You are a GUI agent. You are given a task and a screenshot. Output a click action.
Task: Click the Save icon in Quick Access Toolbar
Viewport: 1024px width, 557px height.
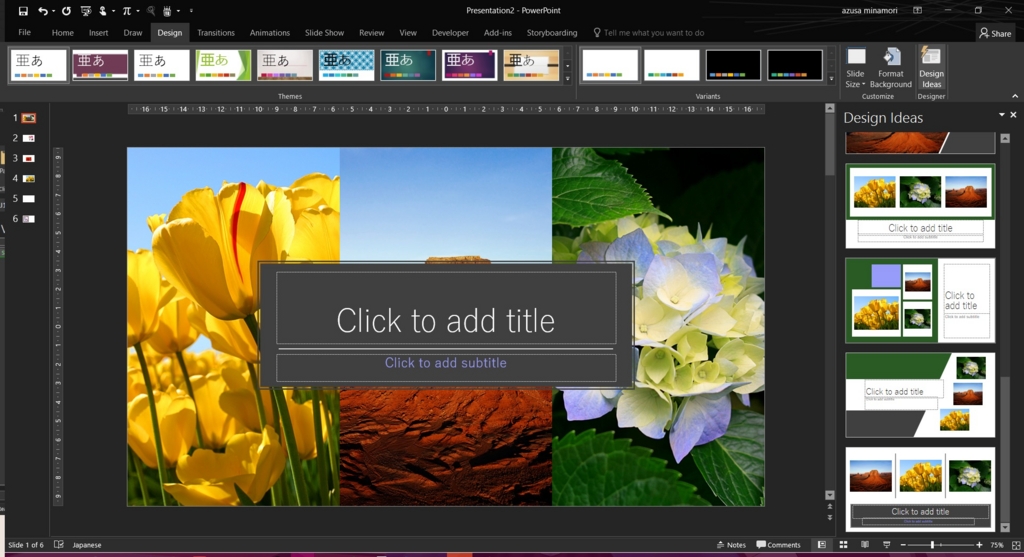coord(23,10)
